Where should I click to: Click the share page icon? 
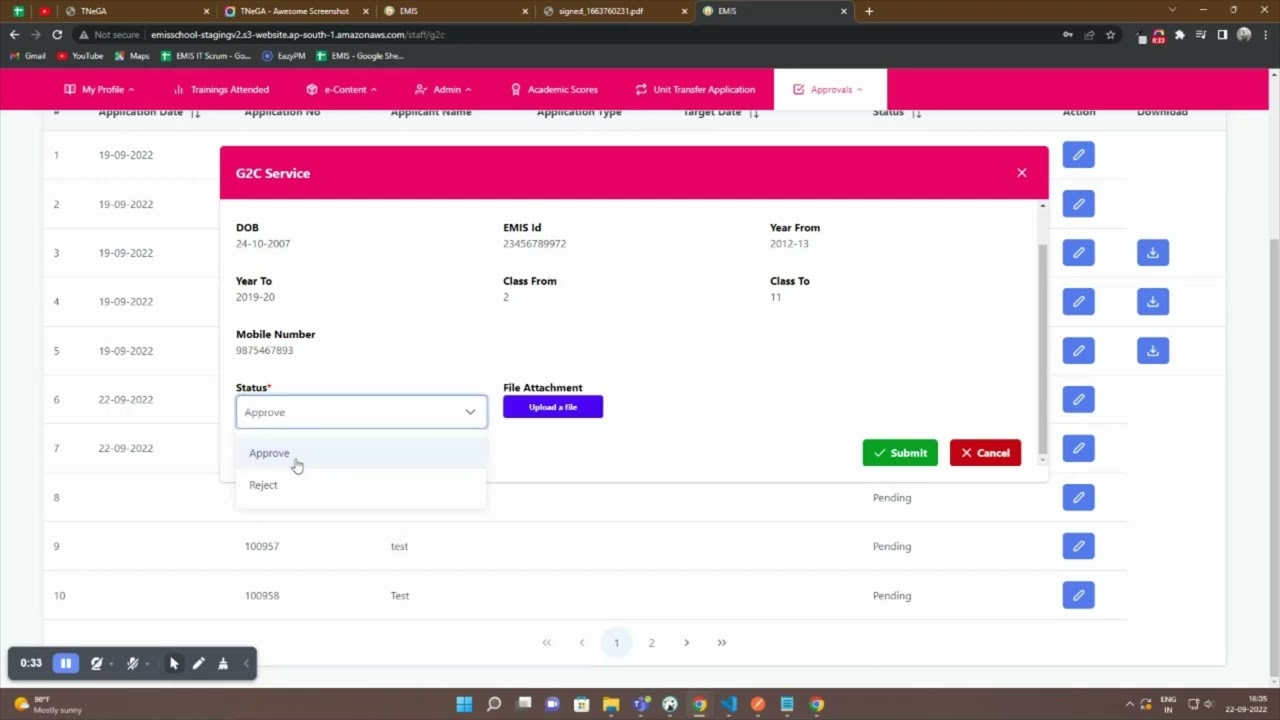(1089, 34)
